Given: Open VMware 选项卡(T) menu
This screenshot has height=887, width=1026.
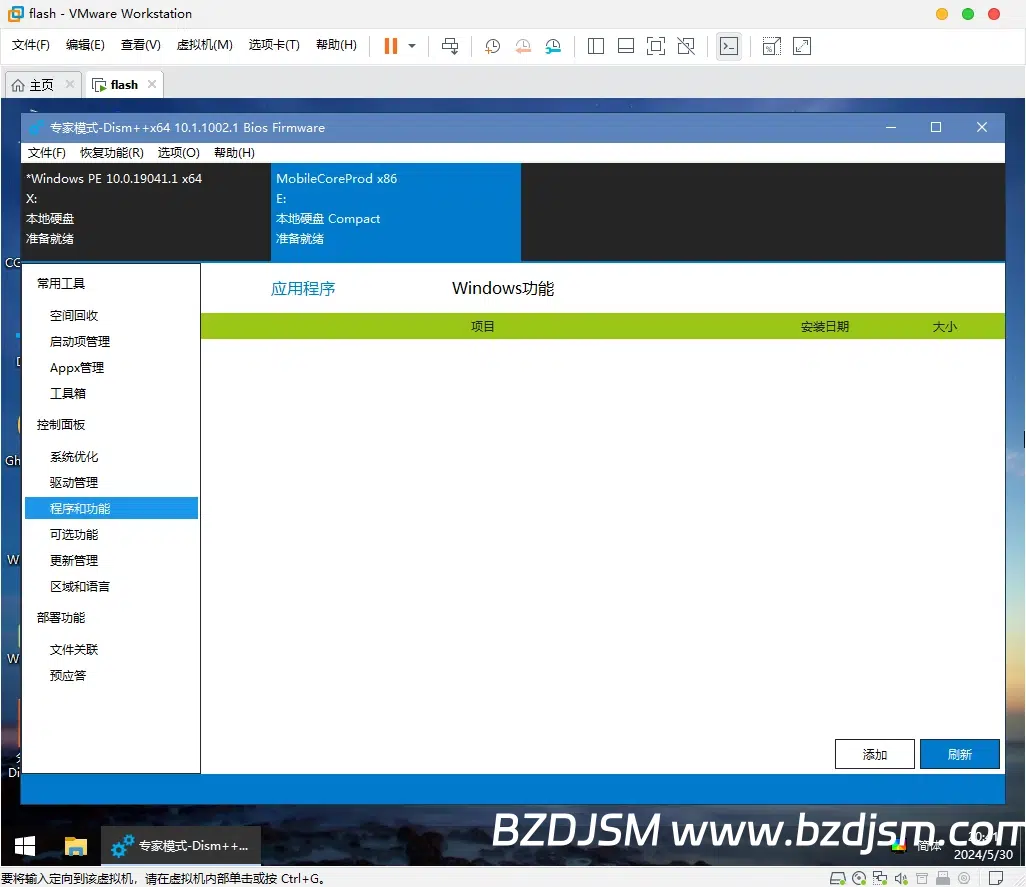Looking at the screenshot, I should (x=274, y=45).
